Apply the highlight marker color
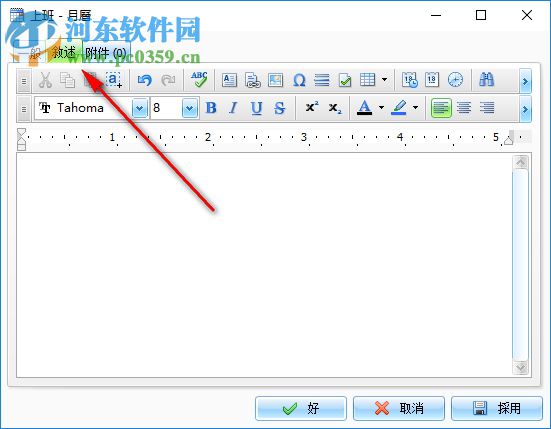Image resolution: width=551 pixels, height=429 pixels. (399, 108)
